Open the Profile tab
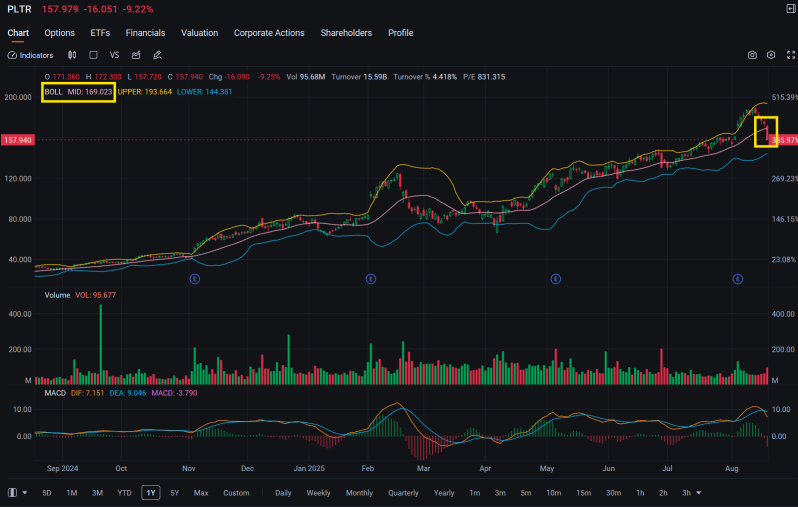 pos(401,33)
